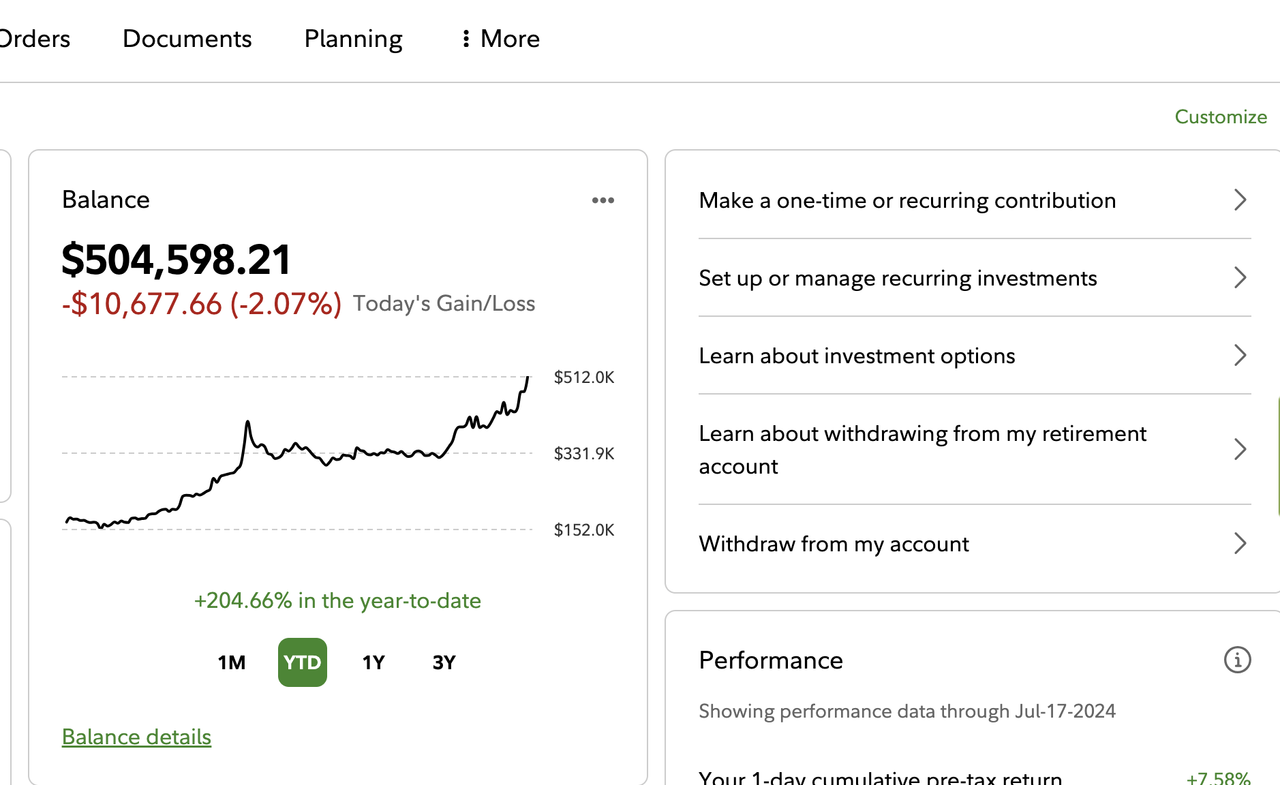Click the Today's Gain/Loss label
This screenshot has width=1280, height=785.
444,304
